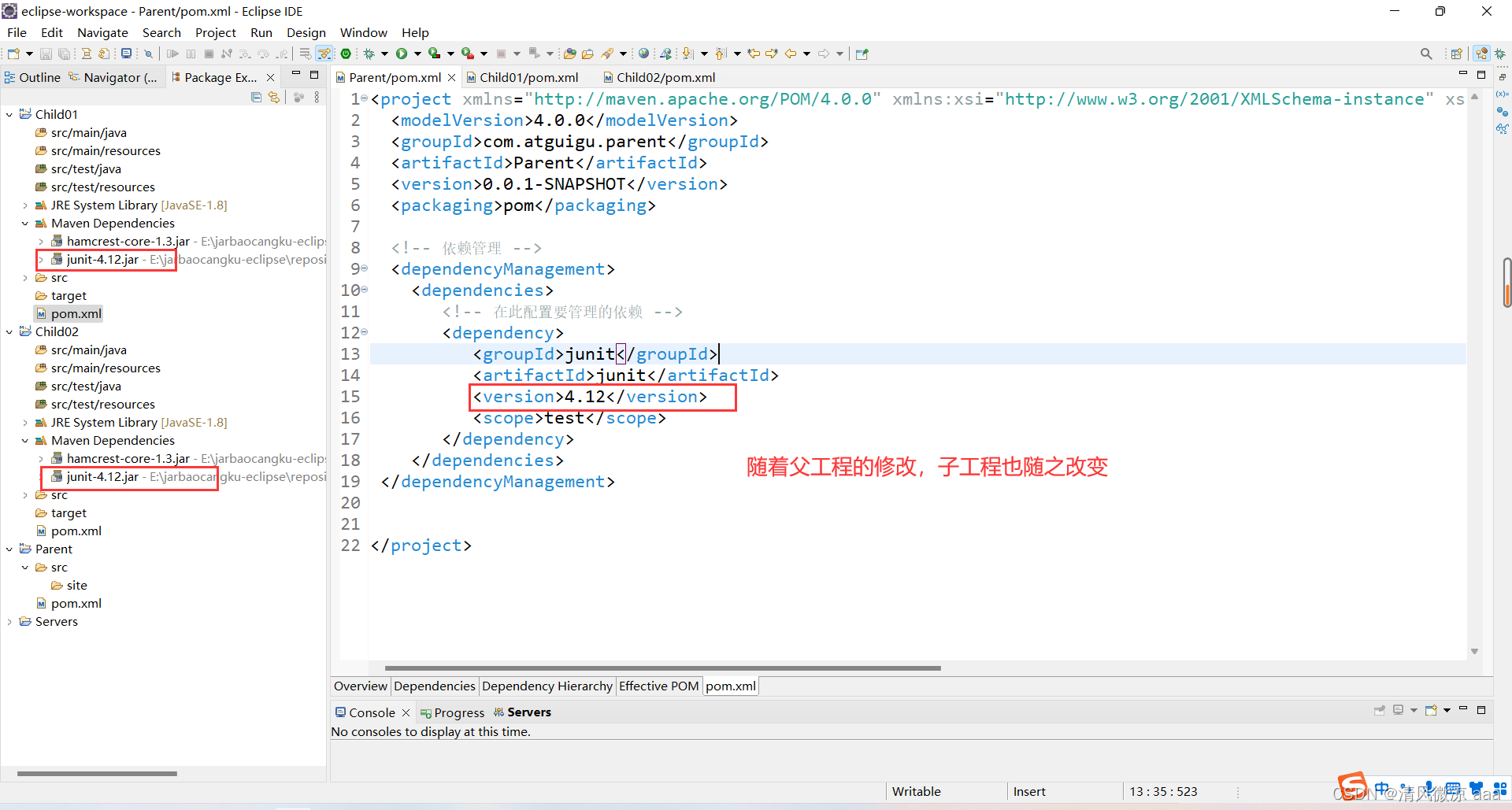This screenshot has width=1512, height=810.
Task: Switch to Child01/pom.xml editor tab
Action: (522, 77)
